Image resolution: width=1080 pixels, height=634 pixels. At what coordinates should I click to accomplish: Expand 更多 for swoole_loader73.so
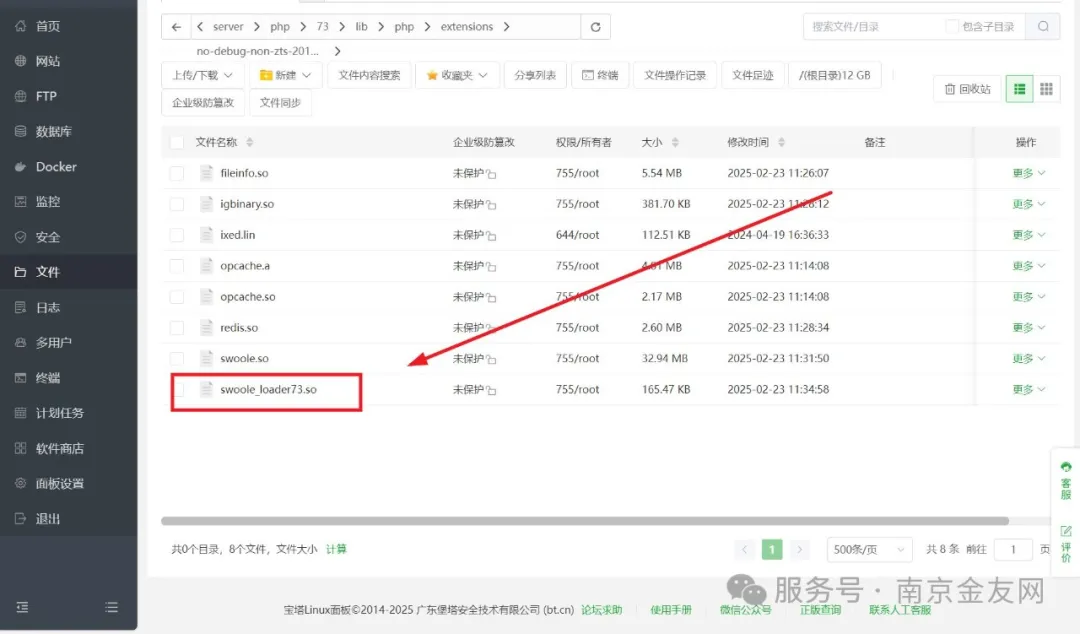(x=1029, y=389)
